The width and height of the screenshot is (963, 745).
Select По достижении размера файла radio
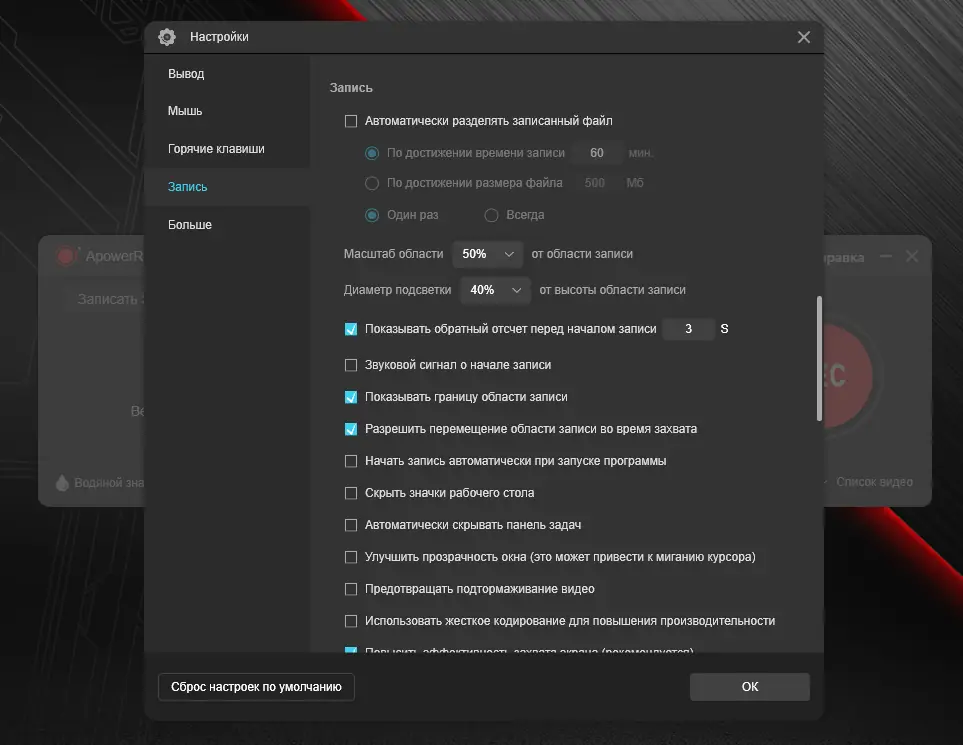pyautogui.click(x=372, y=183)
